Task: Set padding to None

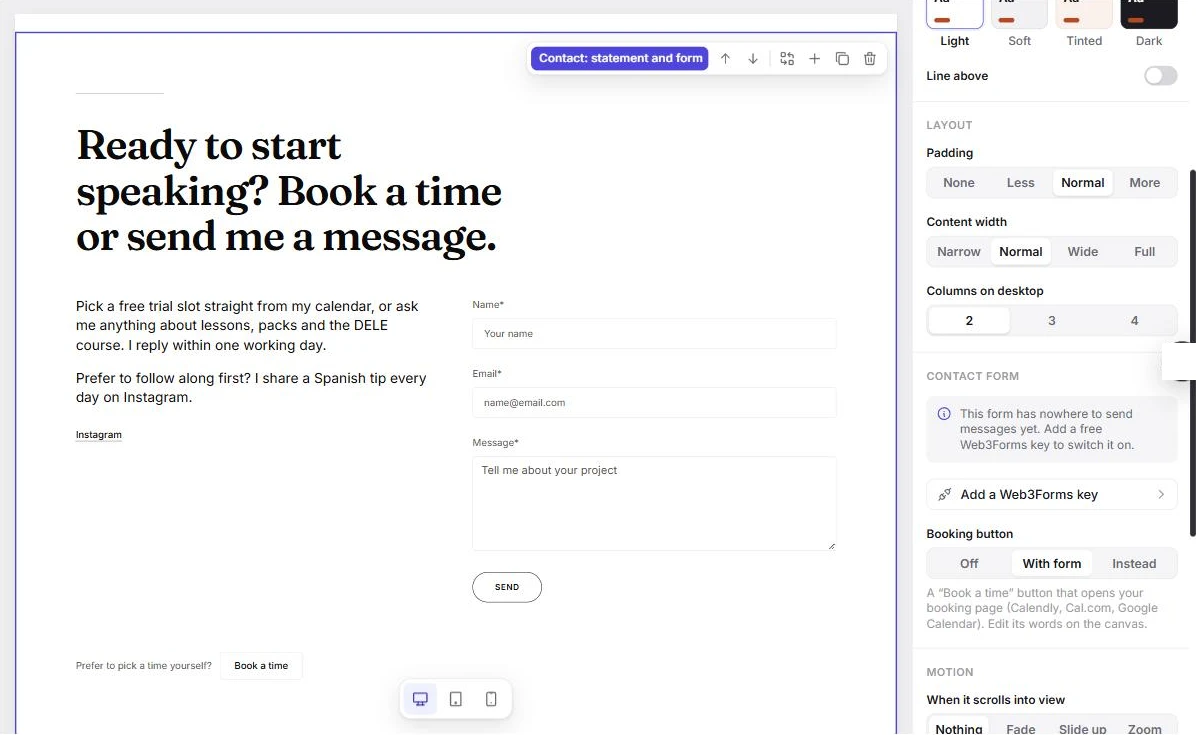Action: point(958,183)
